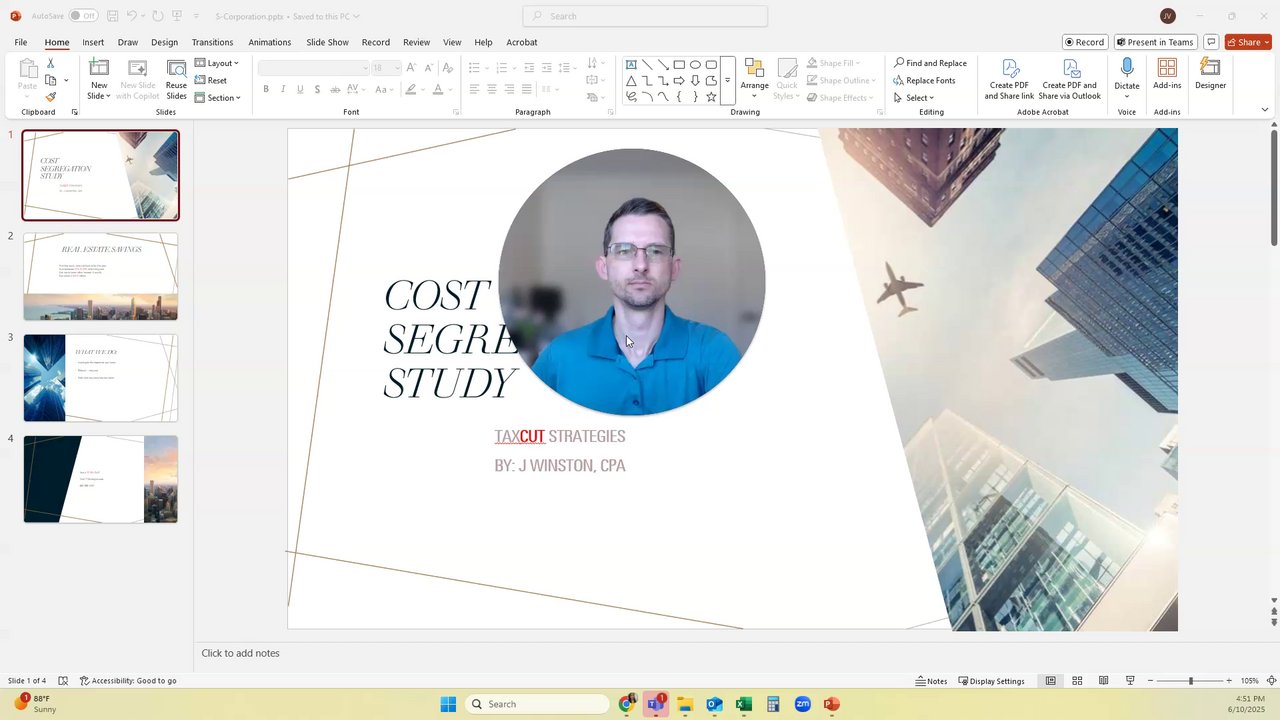Screen dimensions: 1280x720
Task: Open the Select dropdown in Editing
Action: [x=913, y=97]
